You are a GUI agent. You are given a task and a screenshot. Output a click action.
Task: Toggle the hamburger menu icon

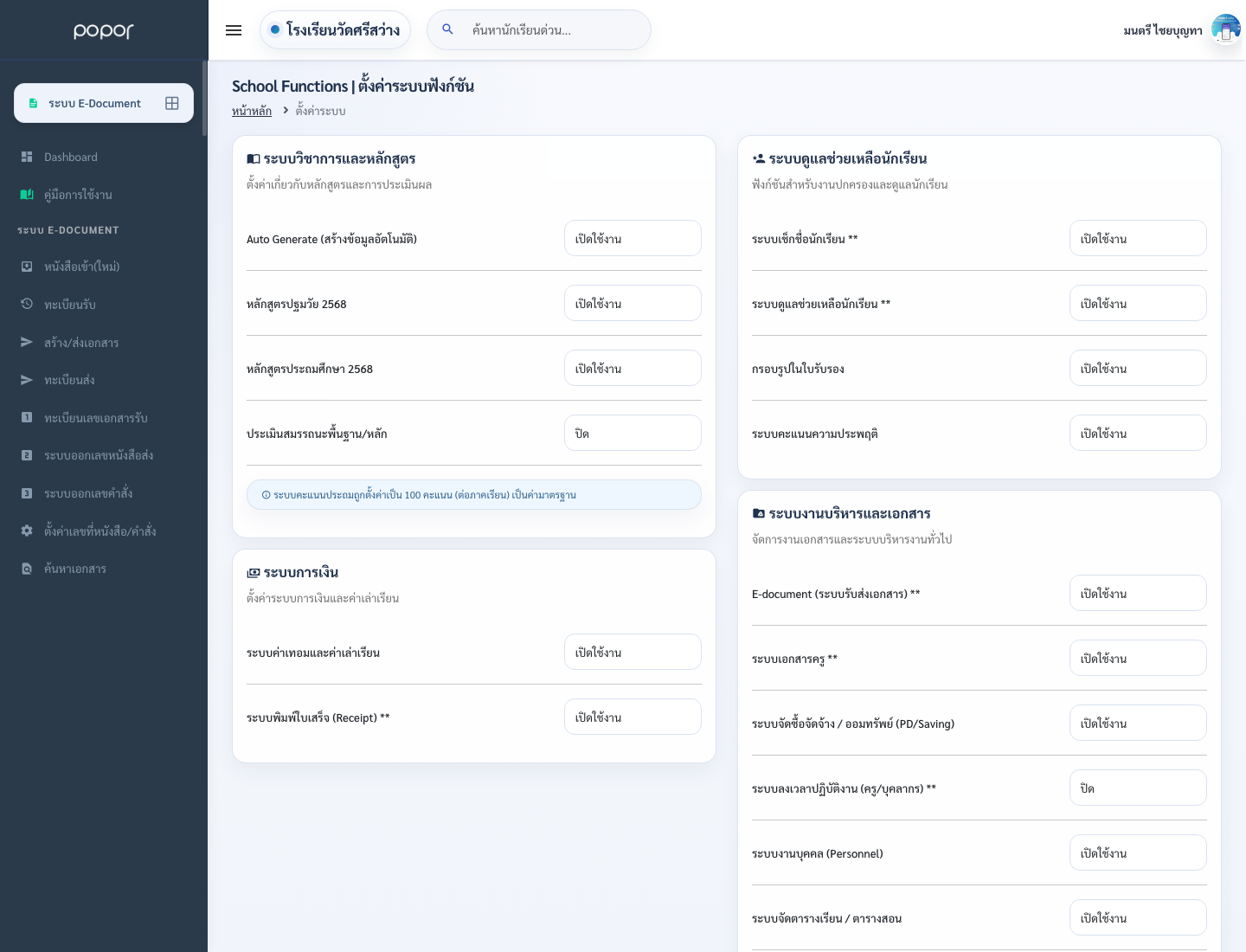(x=234, y=30)
